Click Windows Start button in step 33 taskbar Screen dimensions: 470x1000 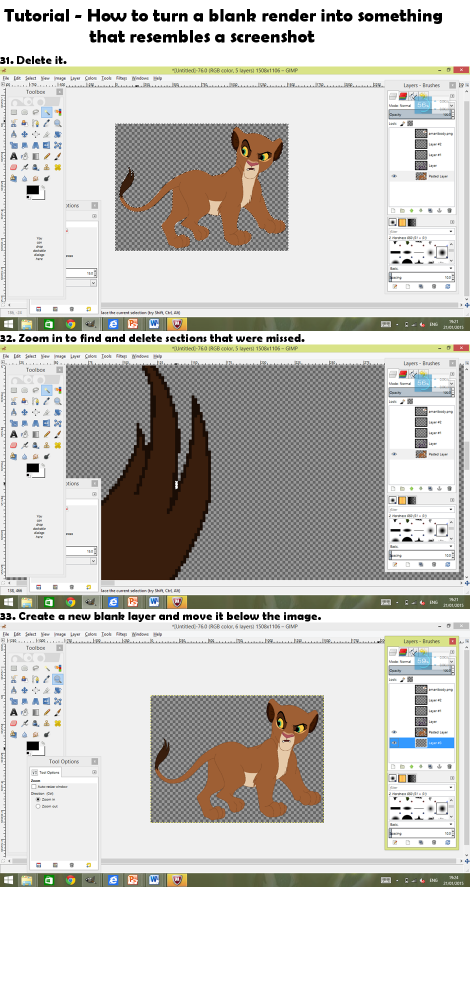(x=8, y=880)
